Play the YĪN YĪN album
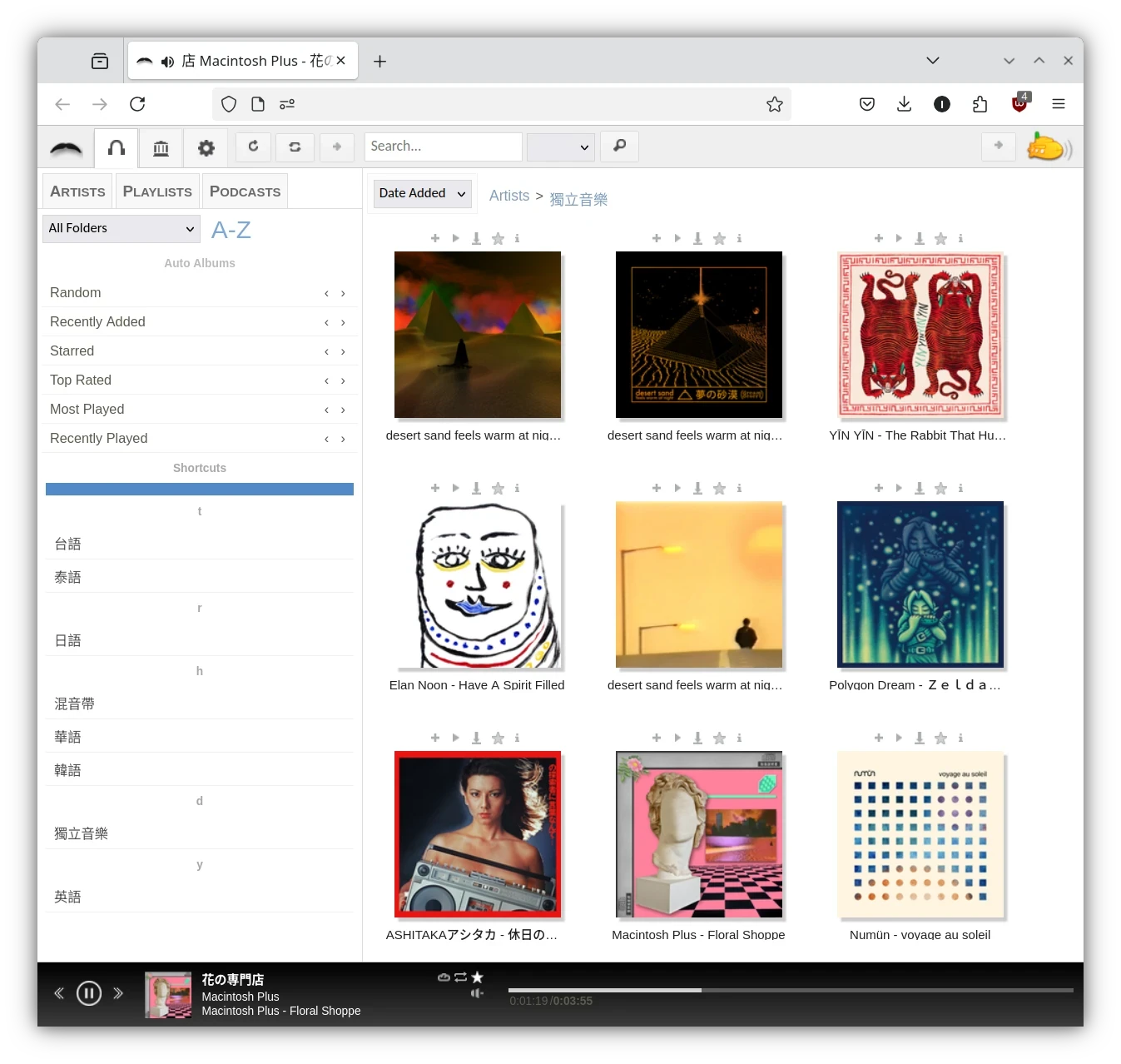The height and width of the screenshot is (1064, 1121). click(899, 238)
